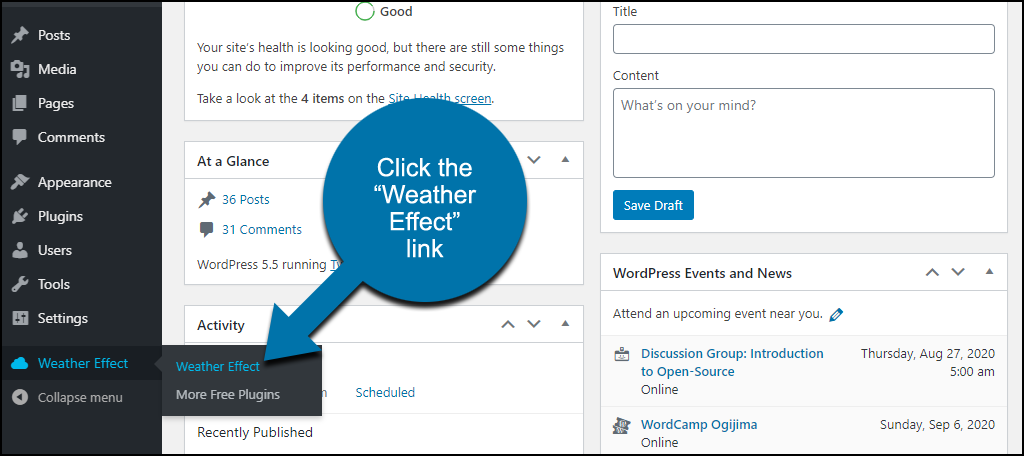Click the Good site health status circle

tap(364, 12)
